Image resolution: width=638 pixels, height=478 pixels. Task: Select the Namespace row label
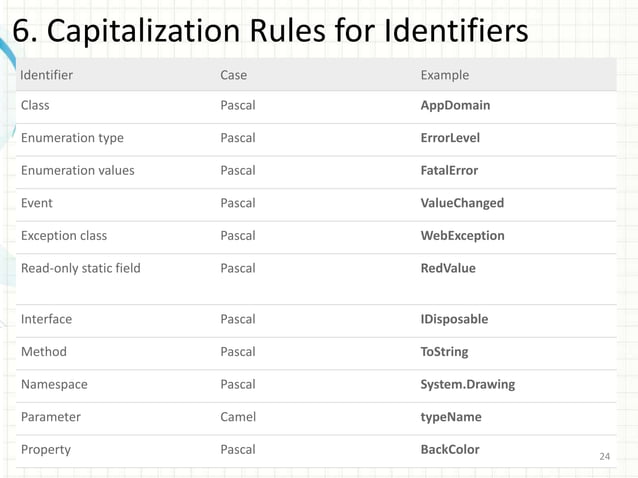coord(54,384)
